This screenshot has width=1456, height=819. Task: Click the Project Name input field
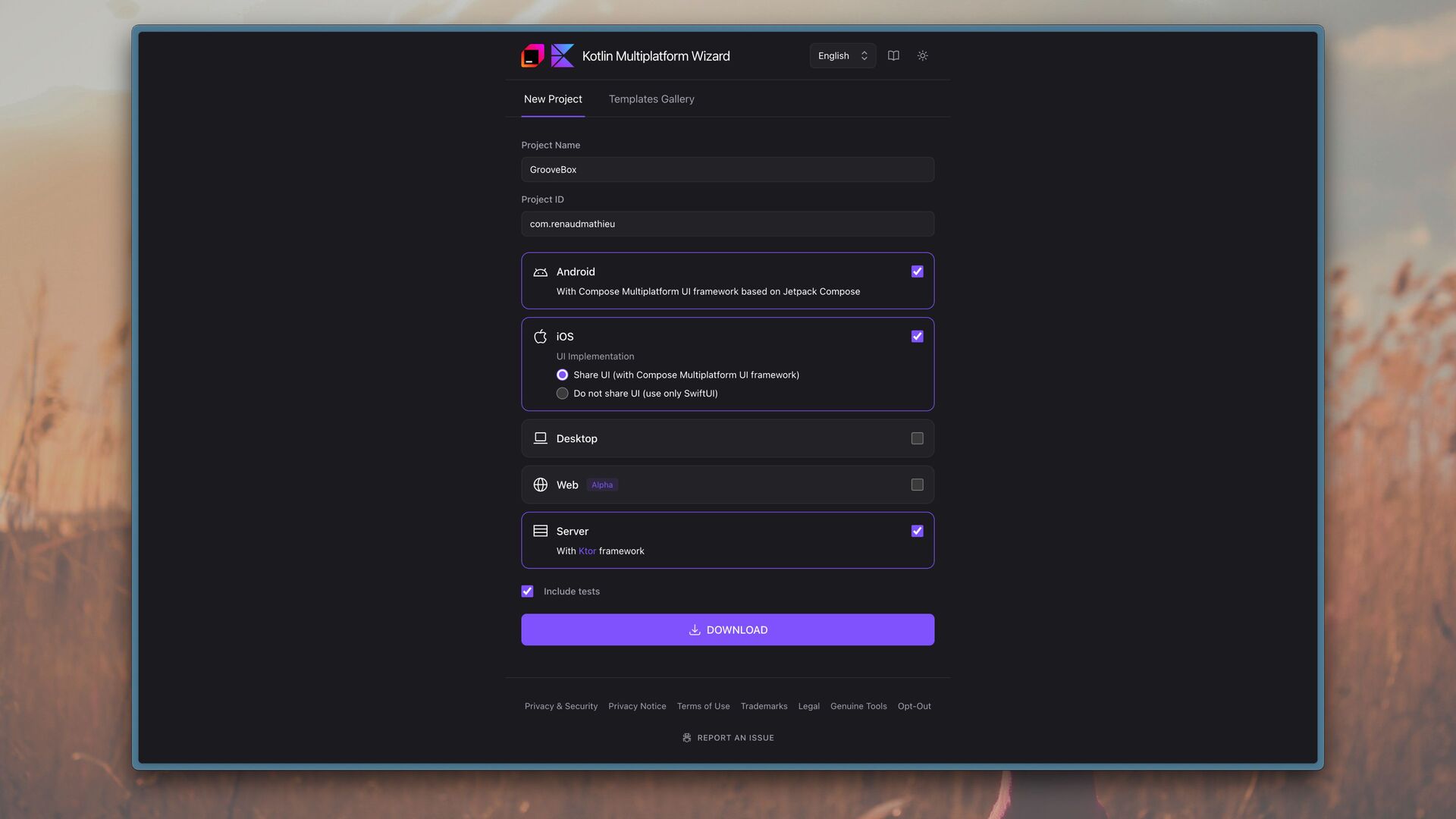click(x=726, y=170)
